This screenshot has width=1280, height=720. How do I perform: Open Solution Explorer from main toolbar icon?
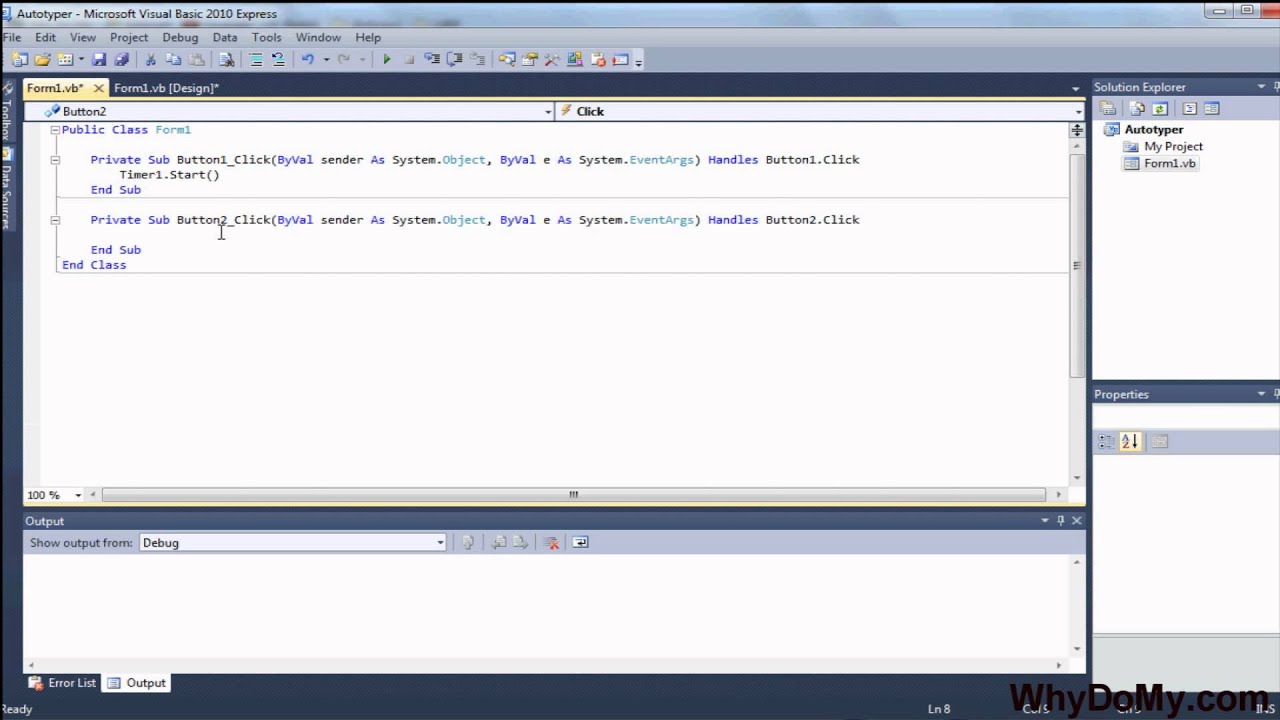tap(507, 60)
